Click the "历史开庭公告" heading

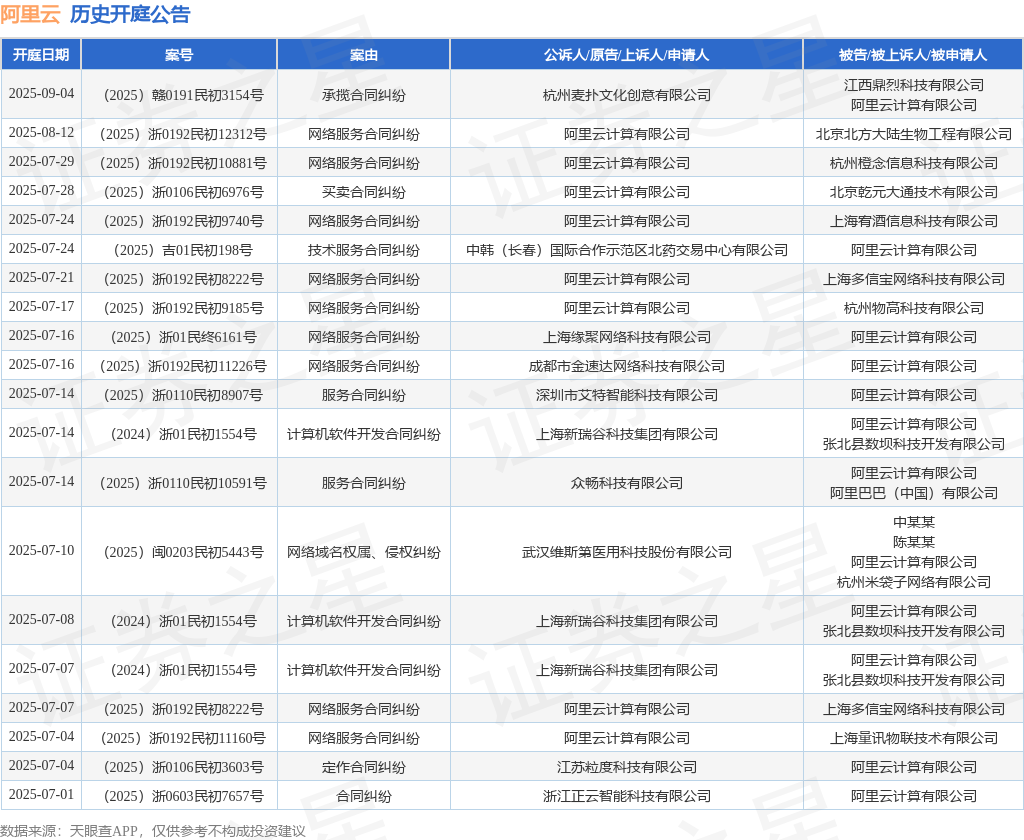pos(130,14)
